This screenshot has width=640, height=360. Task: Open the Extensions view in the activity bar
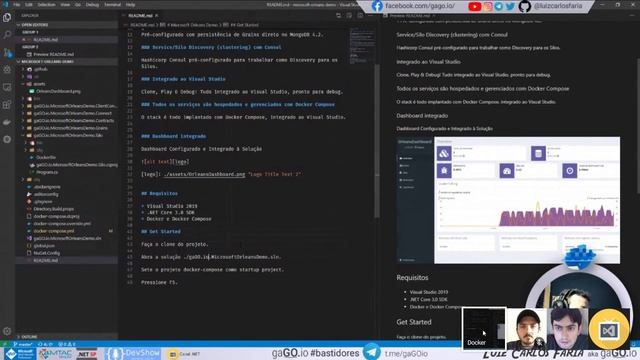(x=7, y=105)
